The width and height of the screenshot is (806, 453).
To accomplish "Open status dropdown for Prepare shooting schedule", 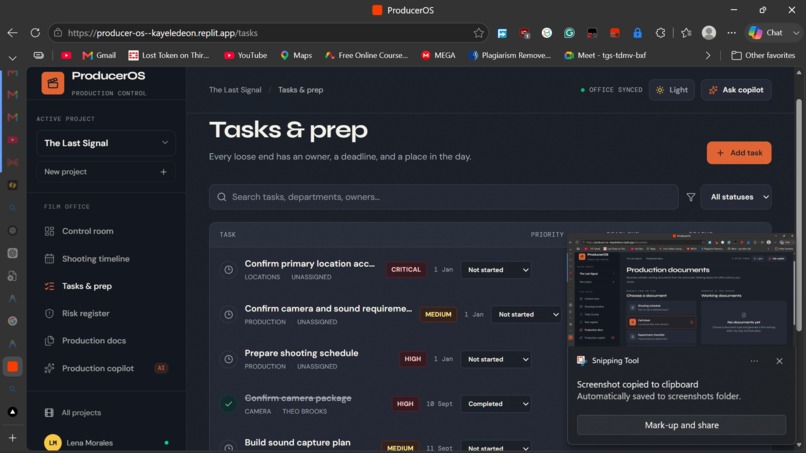I will (x=496, y=359).
